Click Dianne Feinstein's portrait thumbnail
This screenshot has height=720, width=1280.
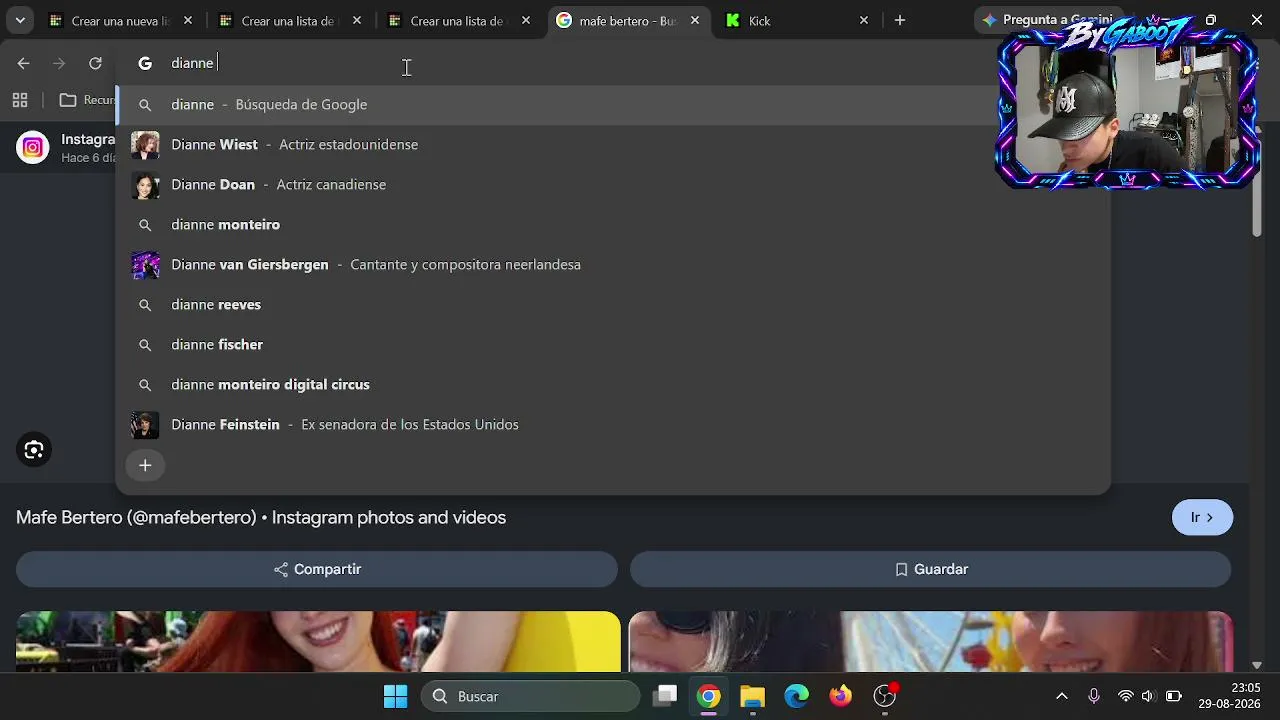[x=145, y=425]
